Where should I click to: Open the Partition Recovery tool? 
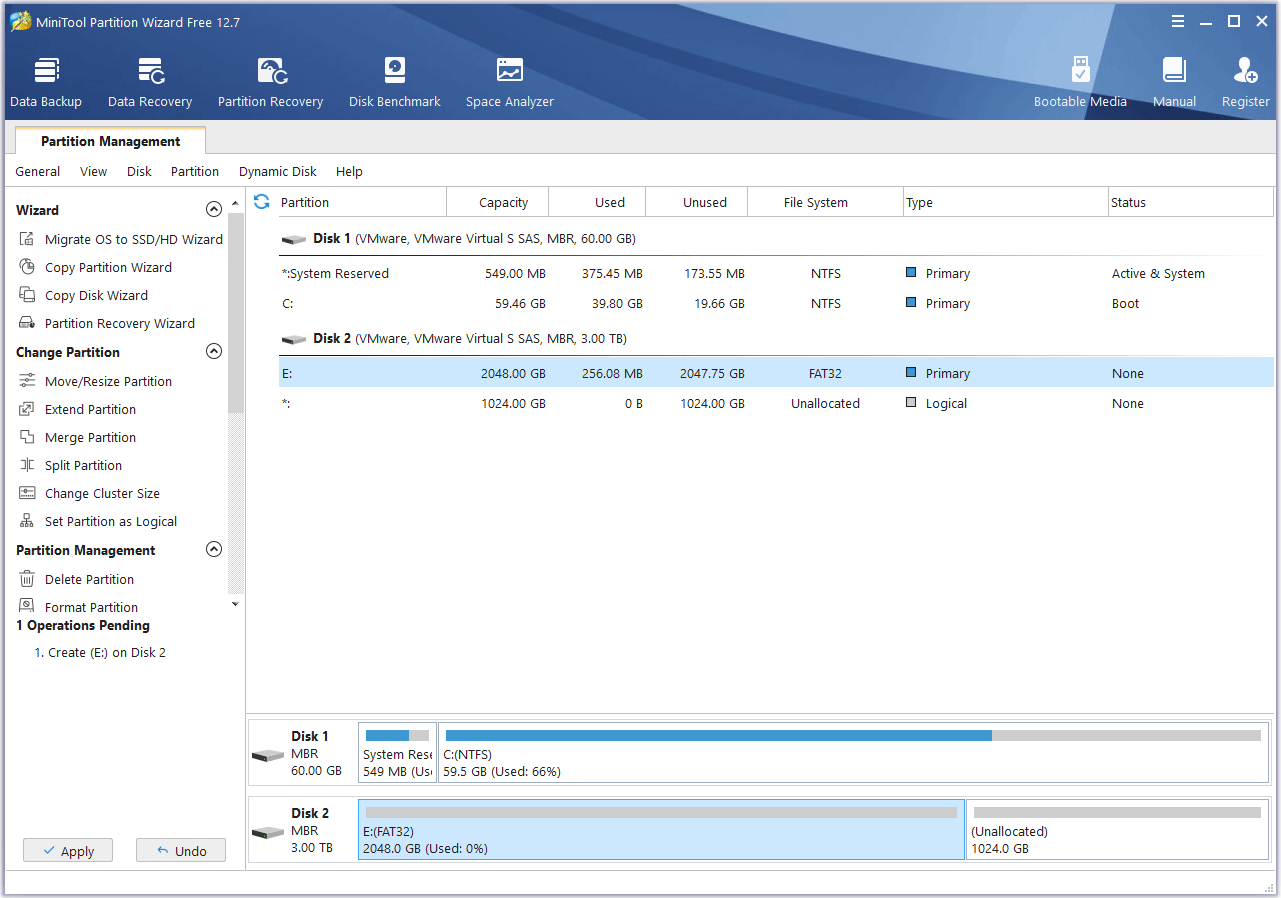[270, 83]
